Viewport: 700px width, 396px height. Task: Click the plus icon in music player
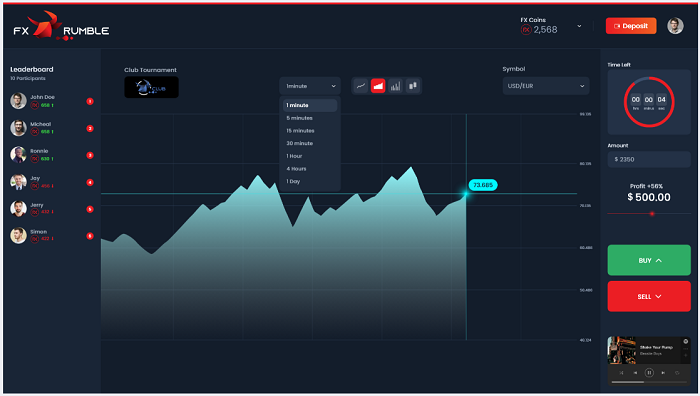[x=686, y=355]
